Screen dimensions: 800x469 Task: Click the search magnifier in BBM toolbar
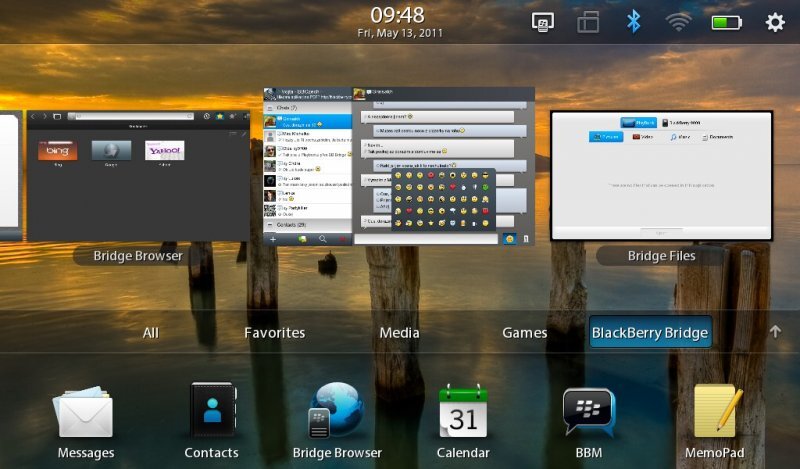[x=322, y=239]
